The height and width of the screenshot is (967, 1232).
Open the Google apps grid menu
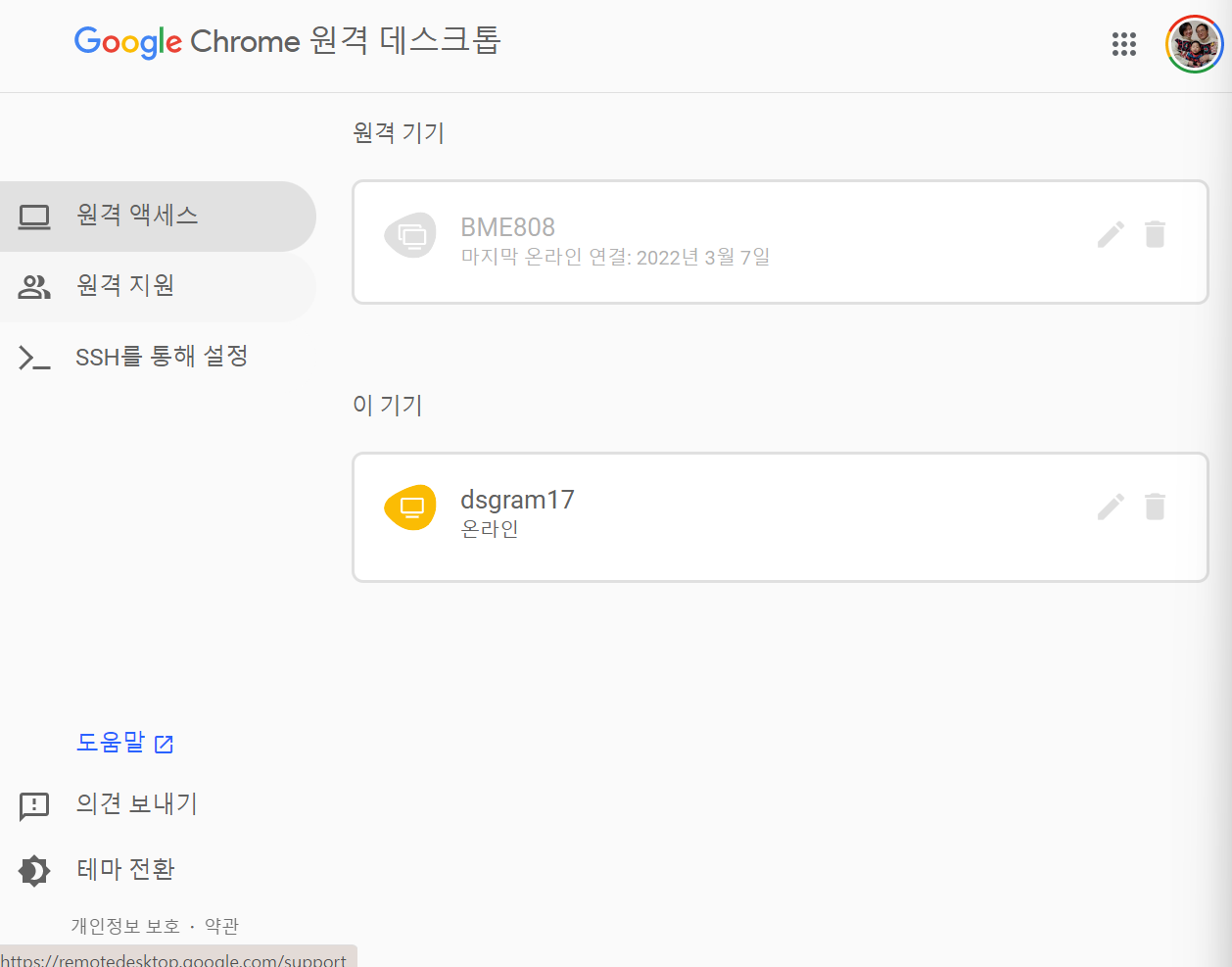coord(1124,44)
